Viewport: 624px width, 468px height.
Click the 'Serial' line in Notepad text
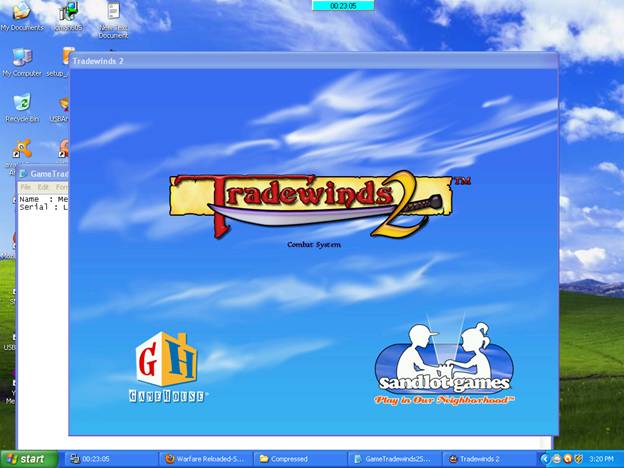43,207
